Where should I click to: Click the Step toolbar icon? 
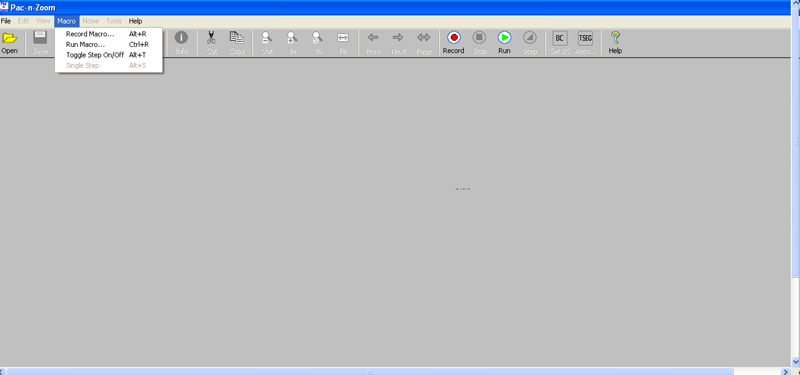click(530, 37)
